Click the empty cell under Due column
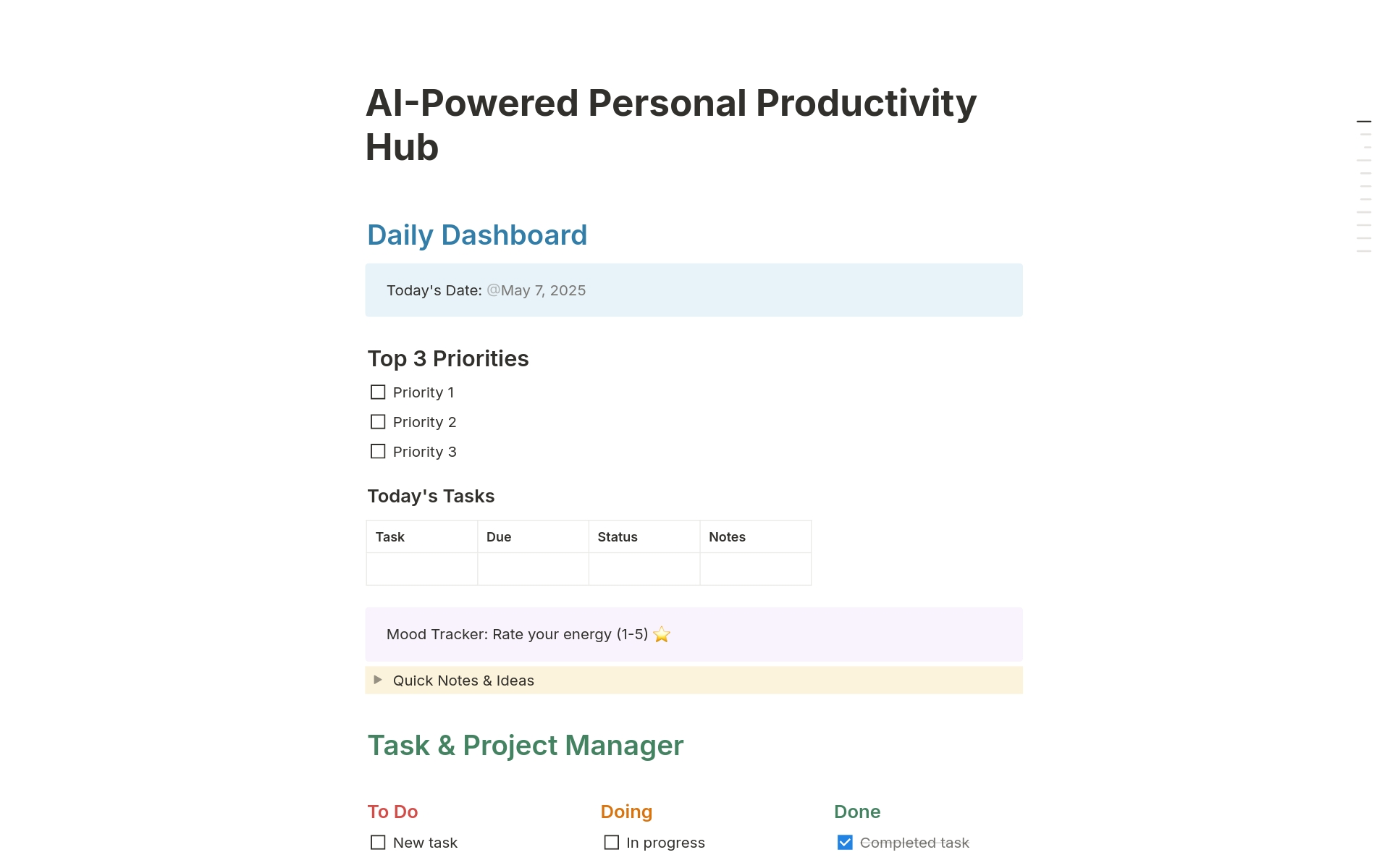The image size is (1390, 868). click(x=533, y=569)
